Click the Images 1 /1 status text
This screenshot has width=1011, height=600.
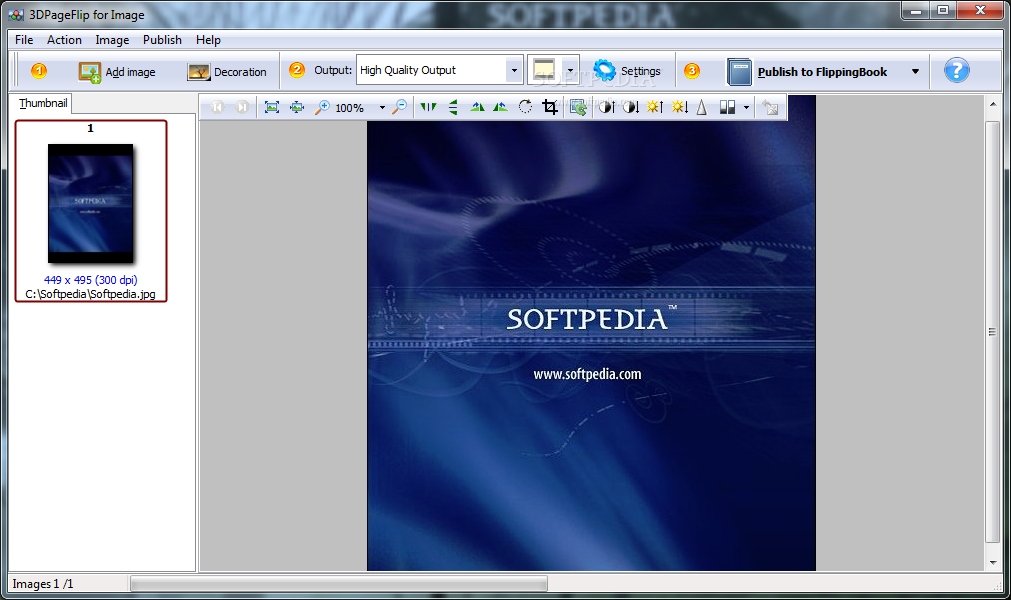43,584
